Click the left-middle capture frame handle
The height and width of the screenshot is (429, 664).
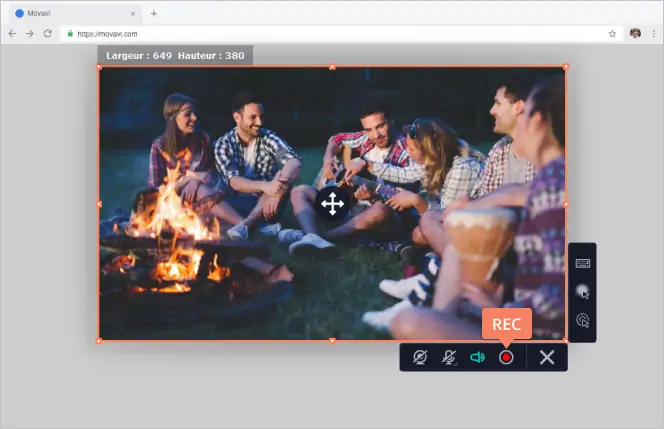tap(99, 204)
